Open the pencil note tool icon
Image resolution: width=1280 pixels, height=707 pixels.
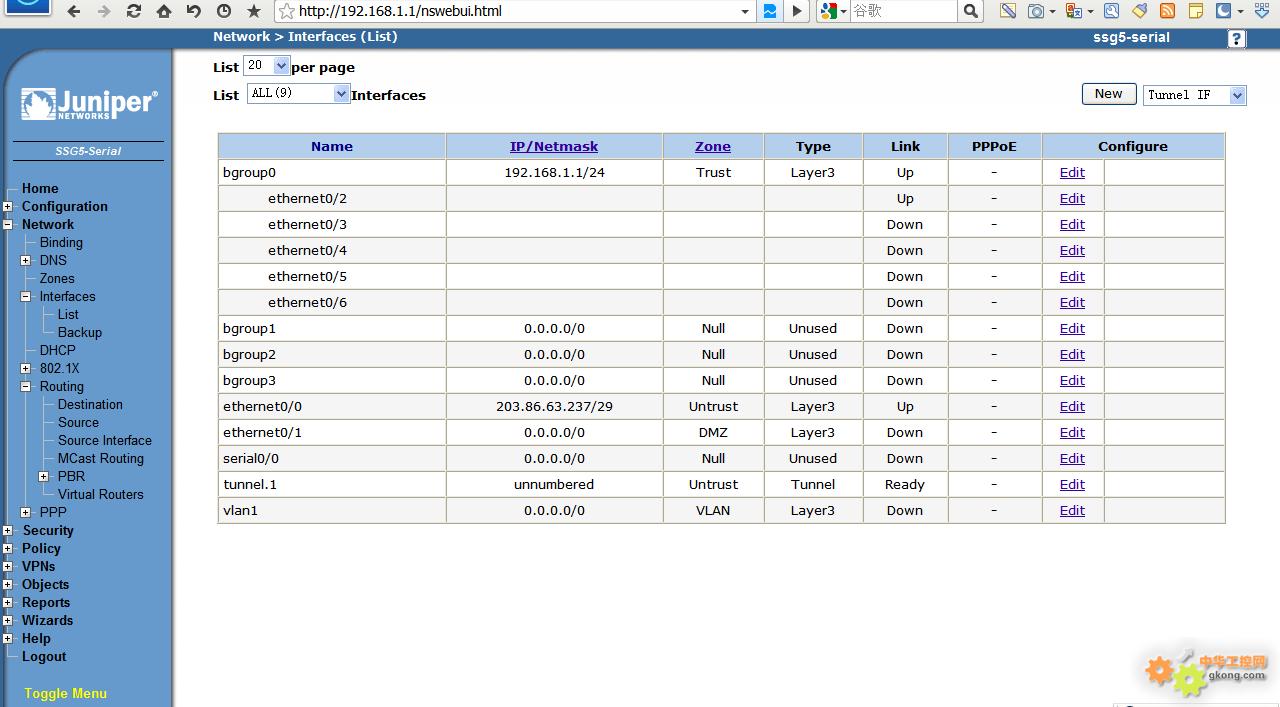[x=1008, y=11]
